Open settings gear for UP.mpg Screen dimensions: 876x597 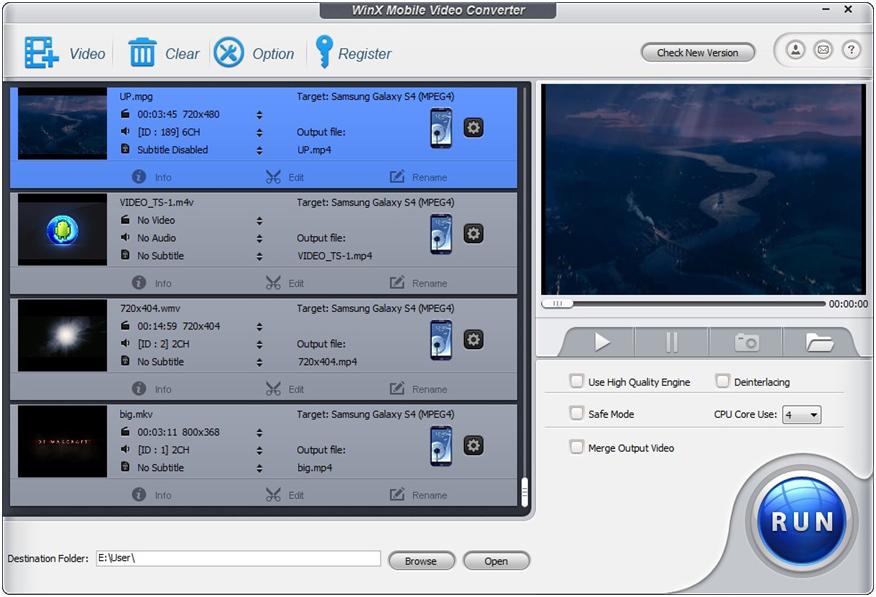tap(473, 128)
